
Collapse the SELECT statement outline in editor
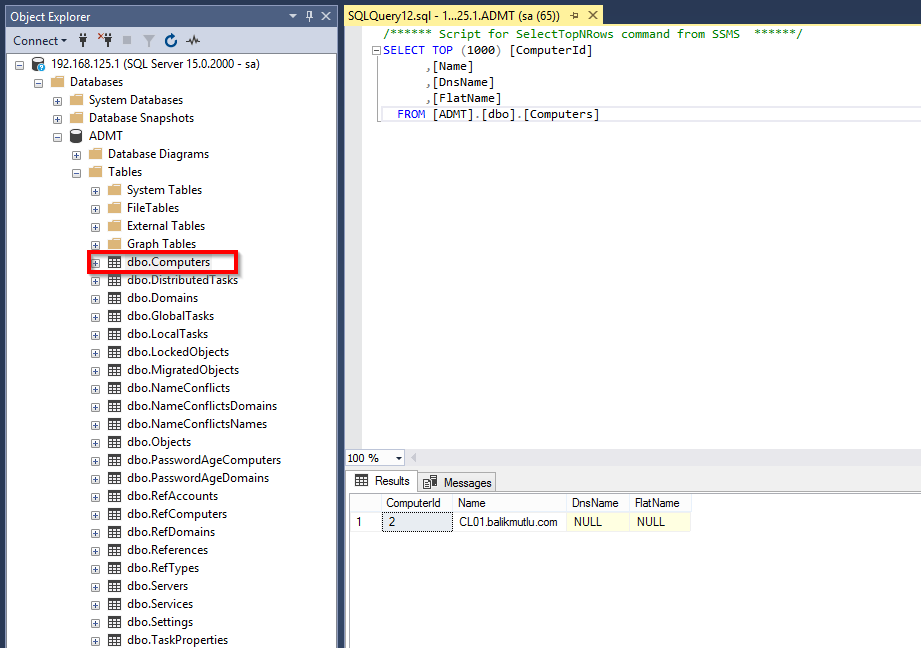377,51
